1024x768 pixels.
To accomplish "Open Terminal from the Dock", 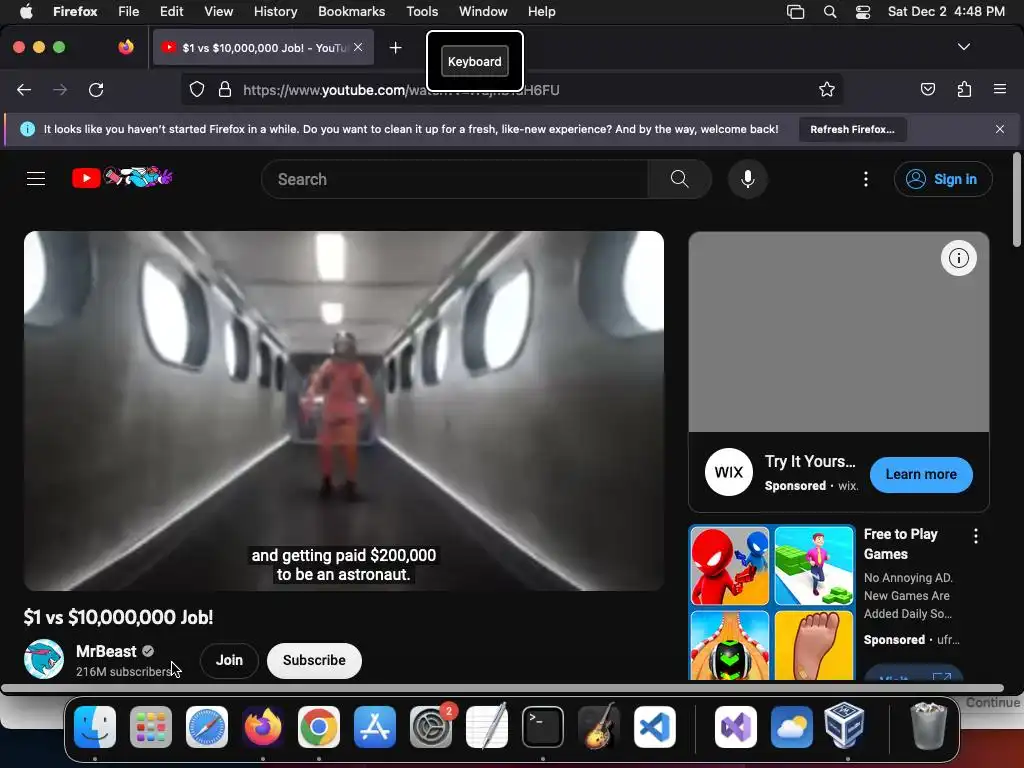I will coord(543,726).
